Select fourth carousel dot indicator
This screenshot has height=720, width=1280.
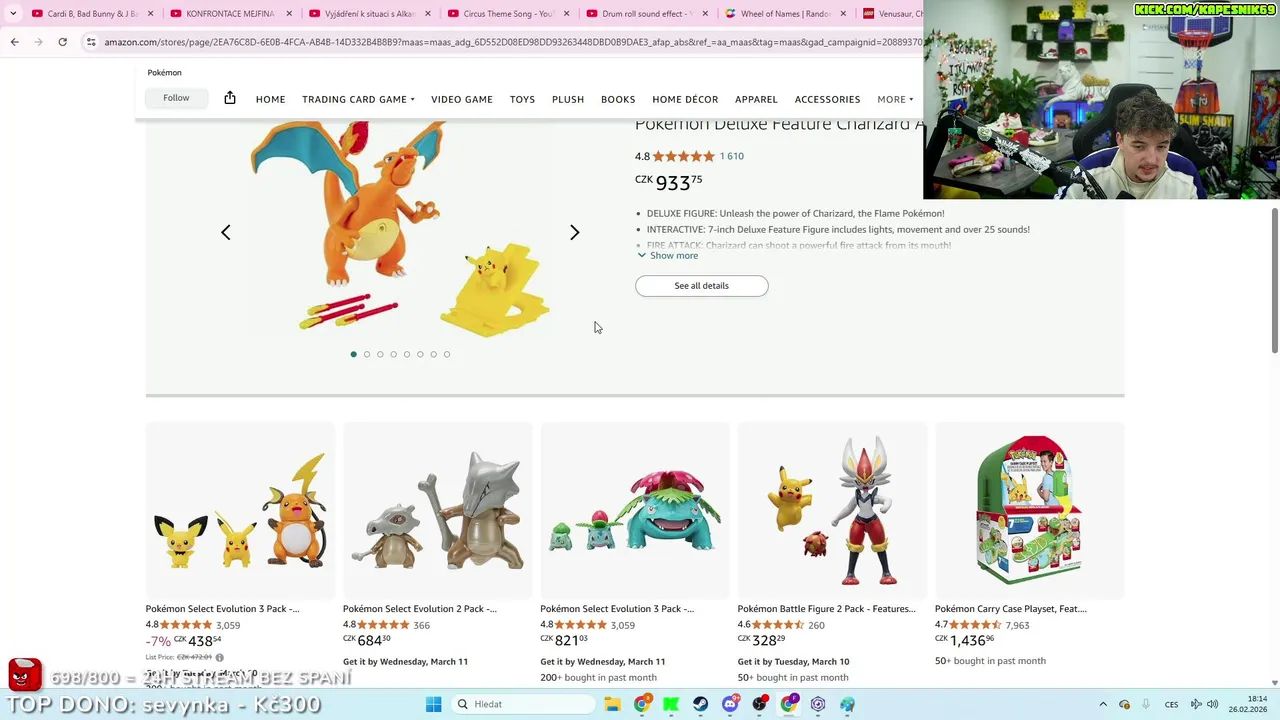[393, 354]
